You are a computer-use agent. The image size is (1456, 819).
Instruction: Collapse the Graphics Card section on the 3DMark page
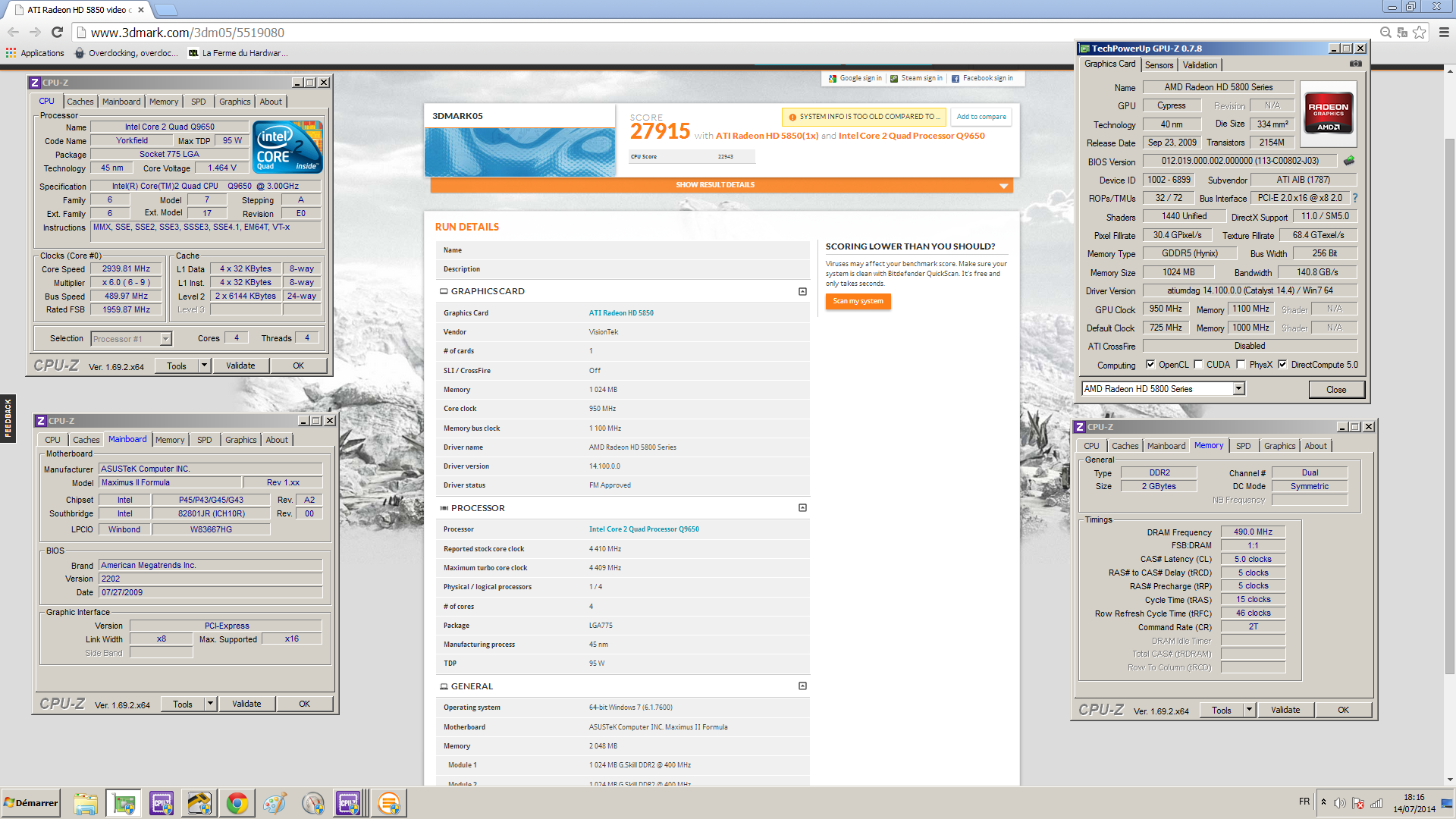point(802,291)
